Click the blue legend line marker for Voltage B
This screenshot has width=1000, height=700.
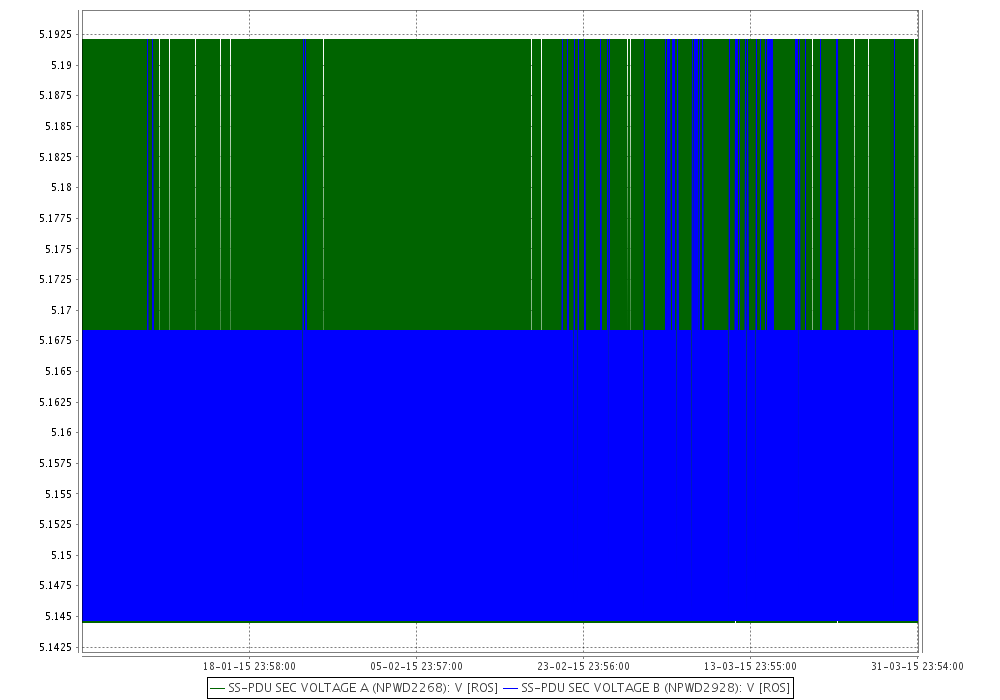[x=510, y=689]
